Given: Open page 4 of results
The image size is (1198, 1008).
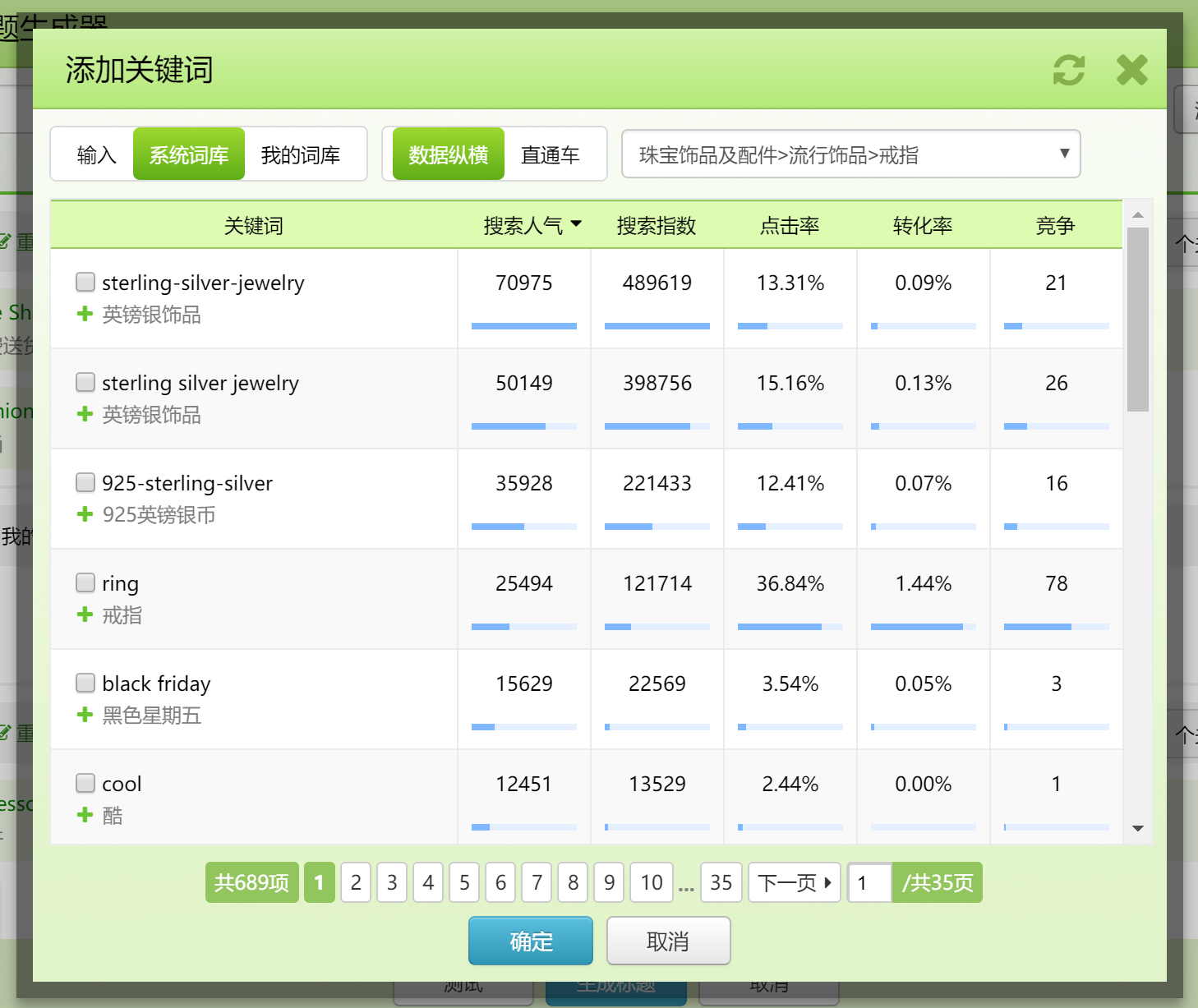Looking at the screenshot, I should tap(428, 882).
